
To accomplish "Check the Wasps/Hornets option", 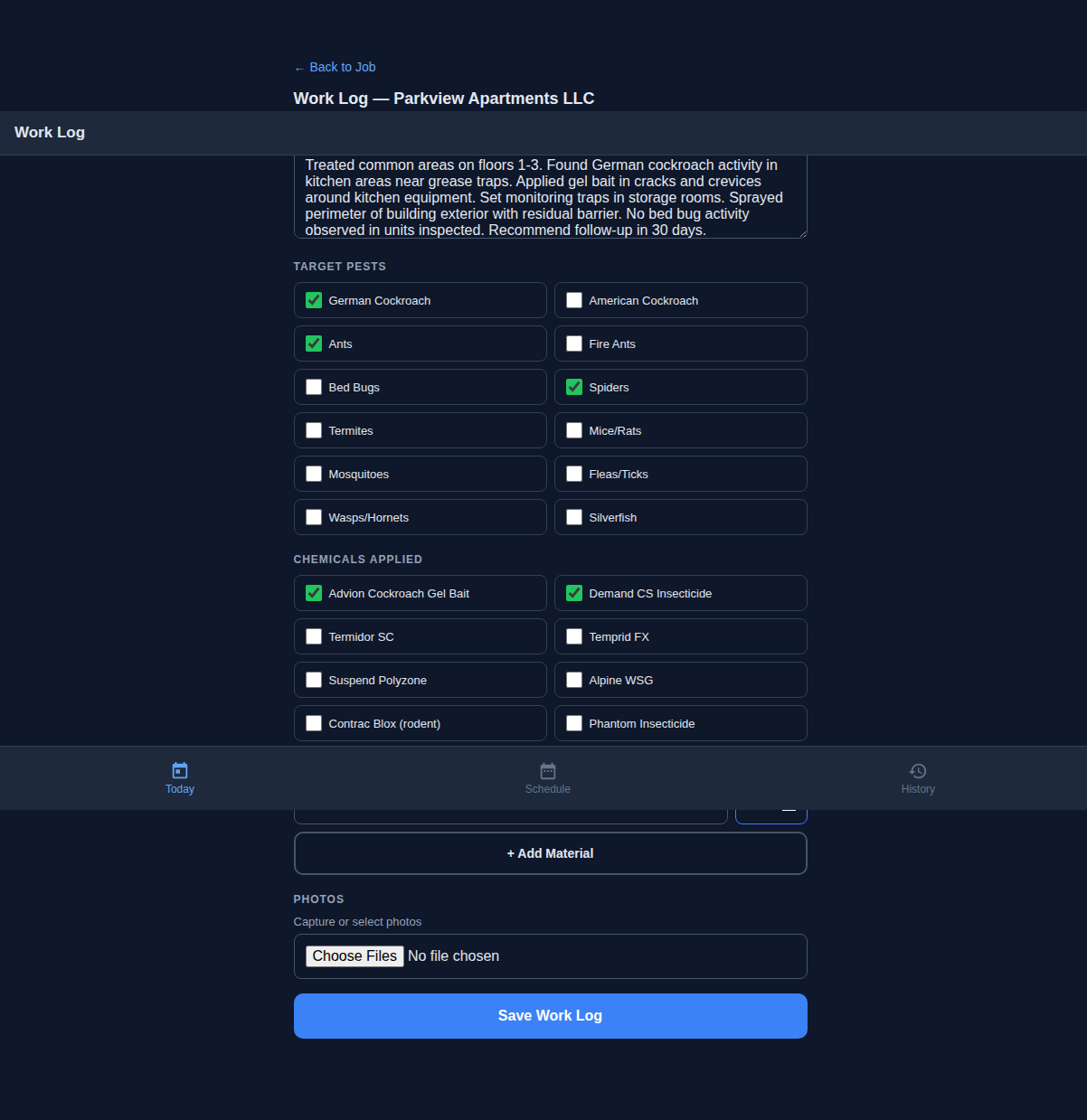I will point(314,517).
